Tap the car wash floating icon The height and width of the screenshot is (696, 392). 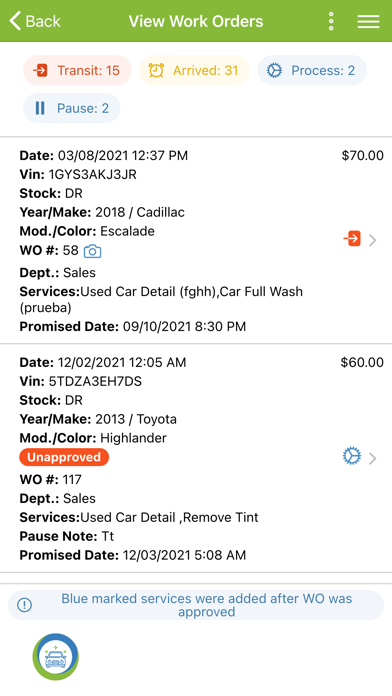(55, 657)
